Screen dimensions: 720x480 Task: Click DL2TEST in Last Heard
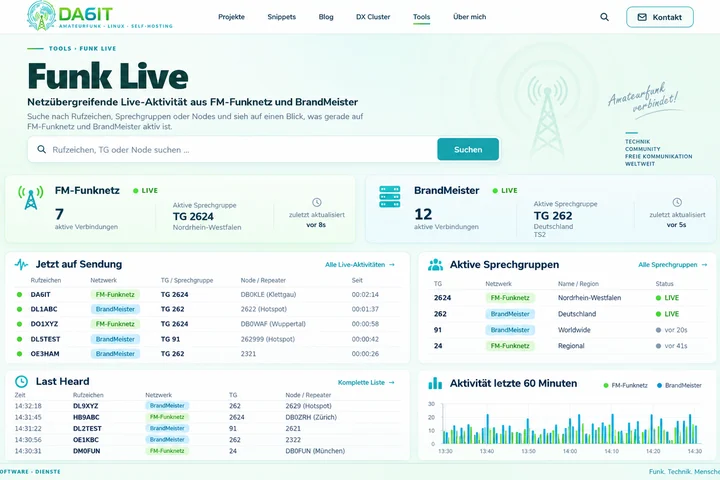[x=87, y=429]
